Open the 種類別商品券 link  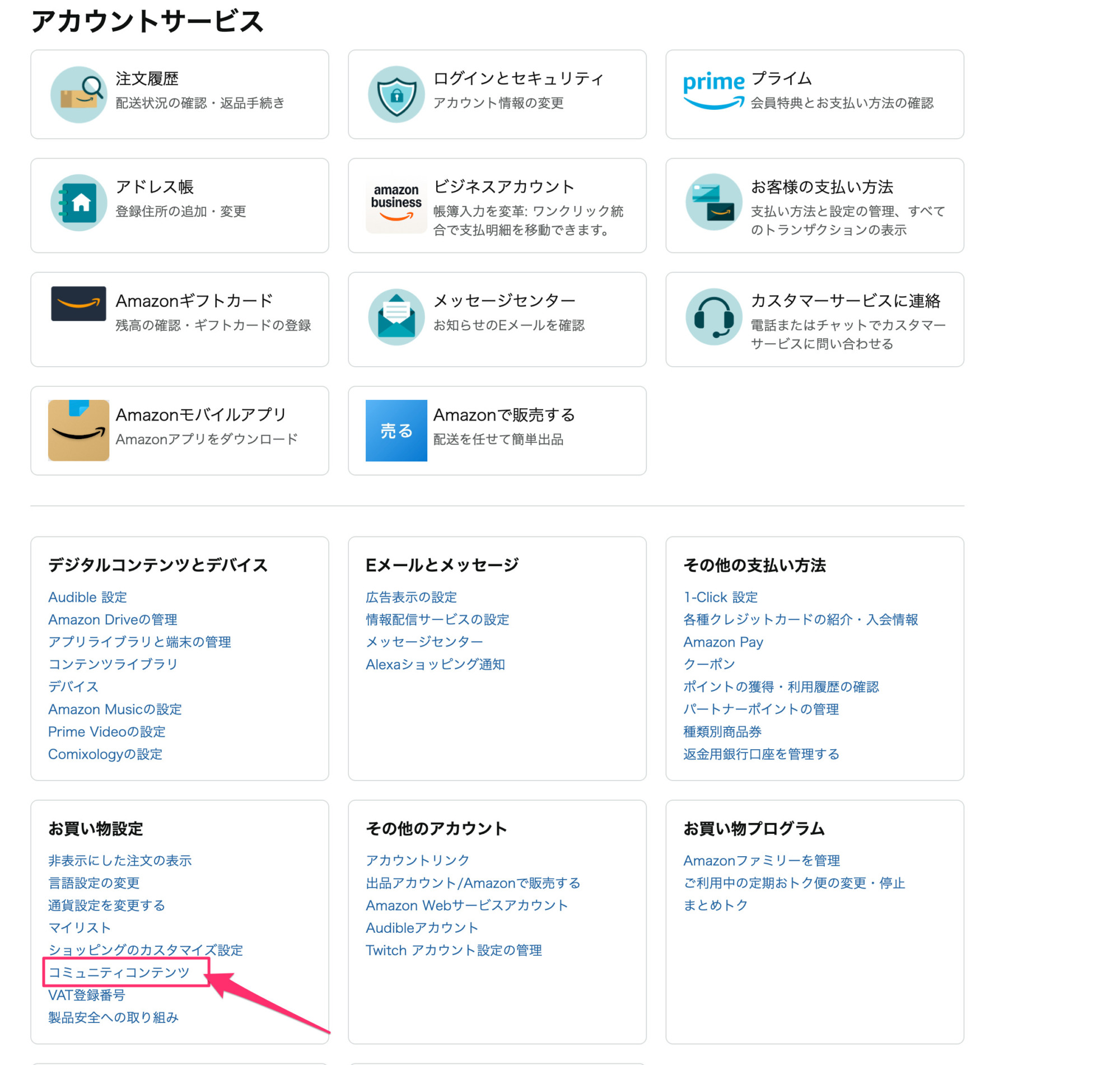722,732
